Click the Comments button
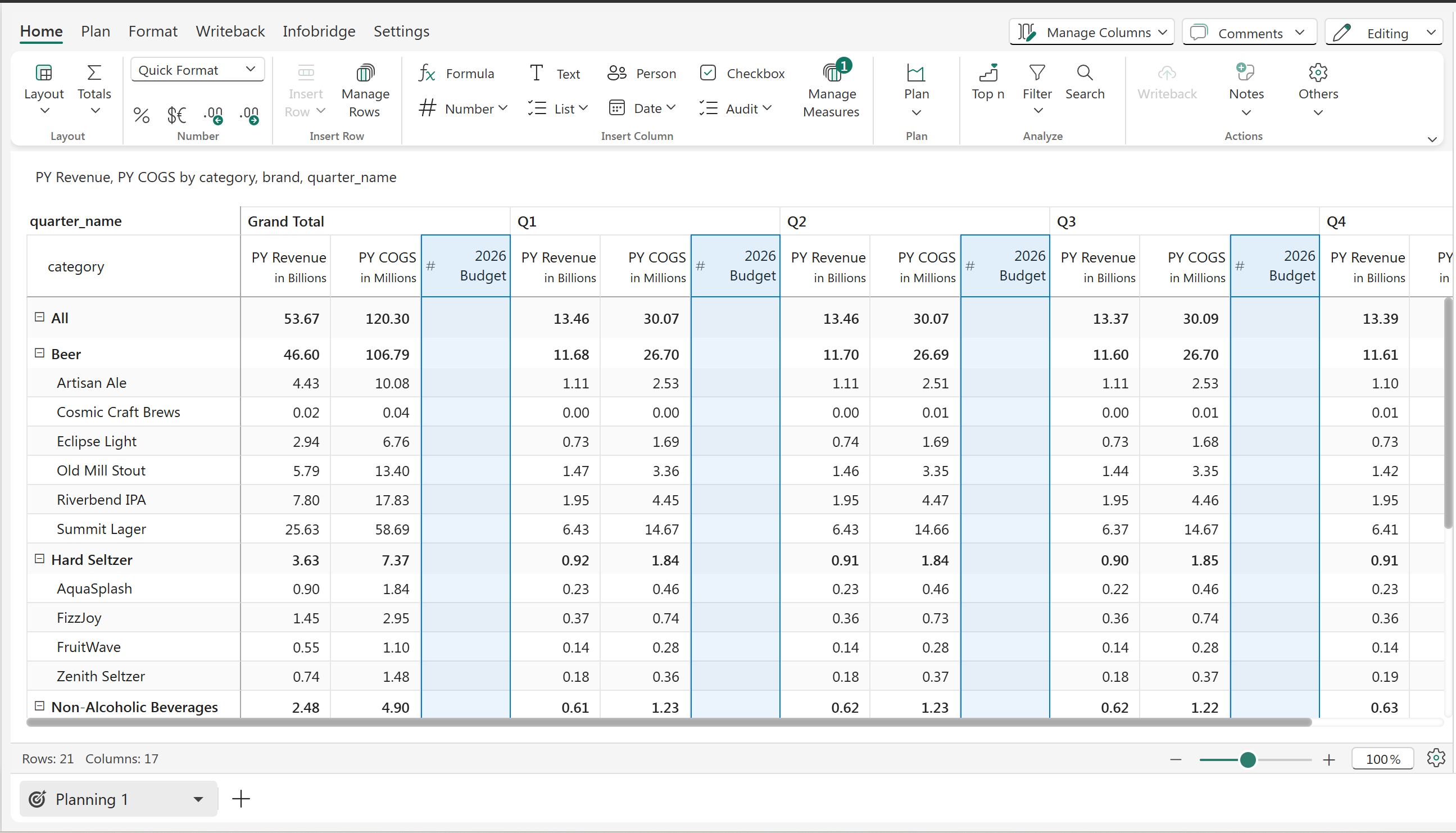1456x833 pixels. (1249, 33)
